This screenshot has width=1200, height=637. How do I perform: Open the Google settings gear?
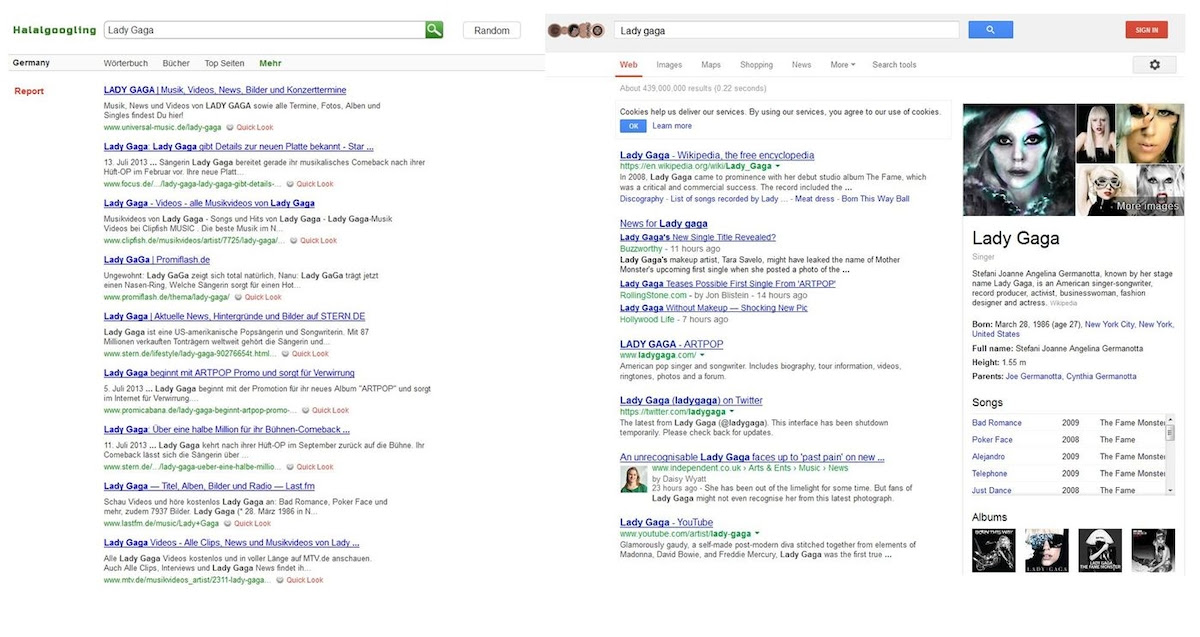pyautogui.click(x=1155, y=65)
